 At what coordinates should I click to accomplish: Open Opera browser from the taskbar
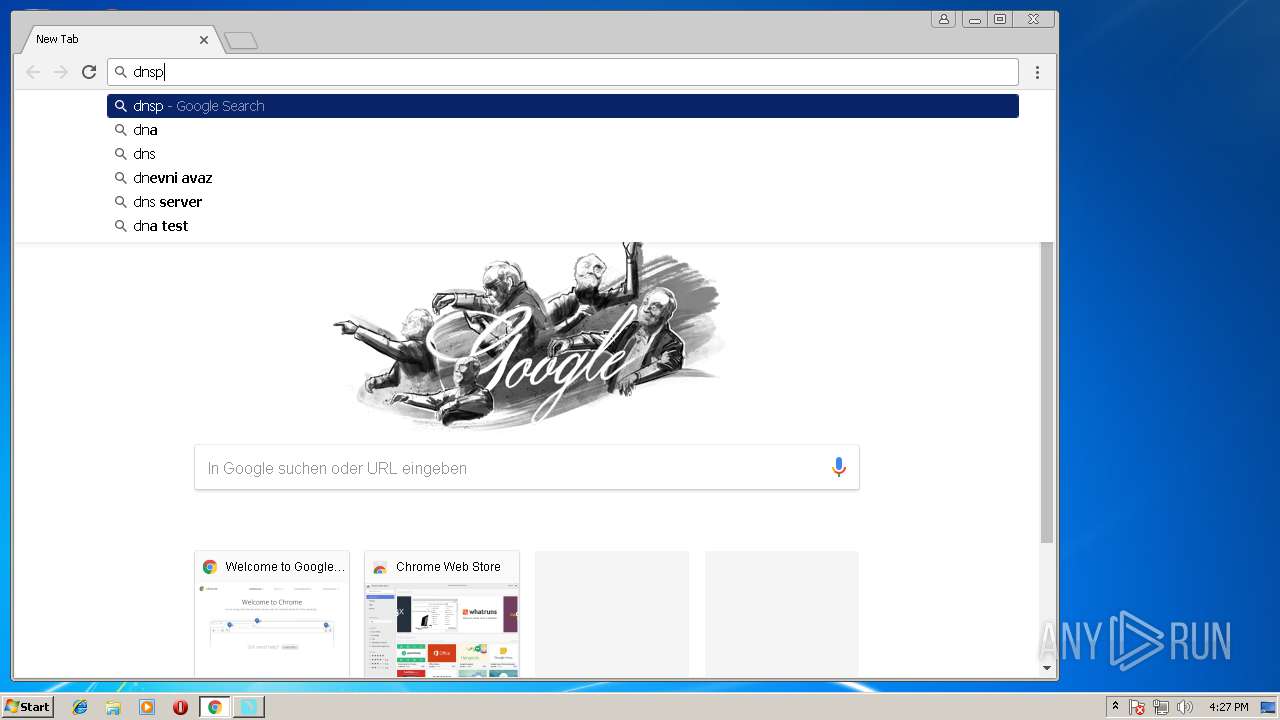coord(180,707)
